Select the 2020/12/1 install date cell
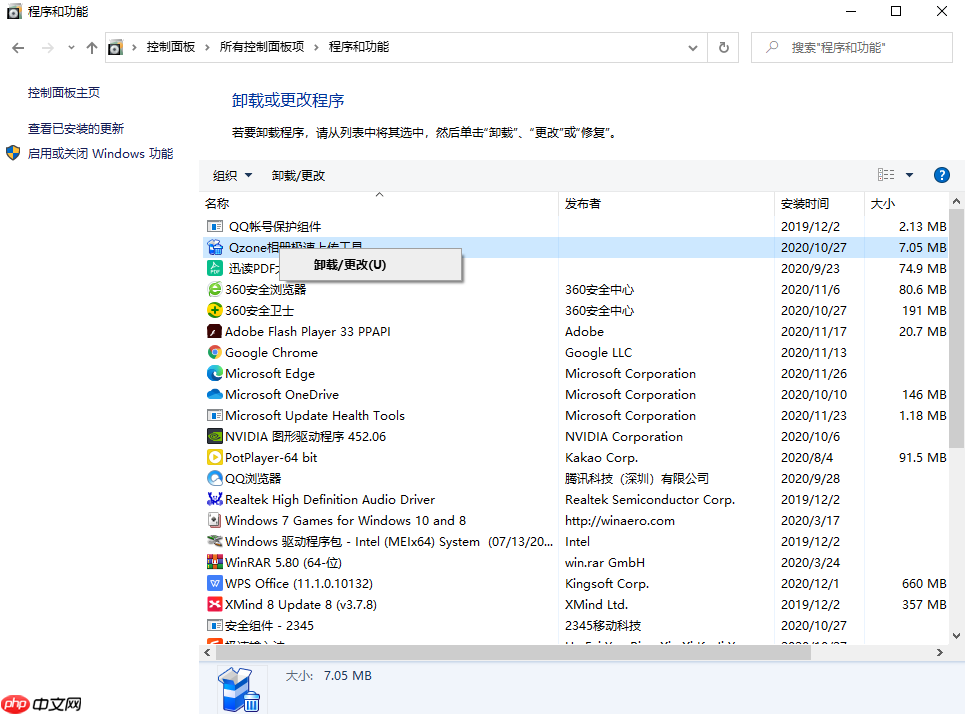This screenshot has height=714, width=965. (809, 584)
